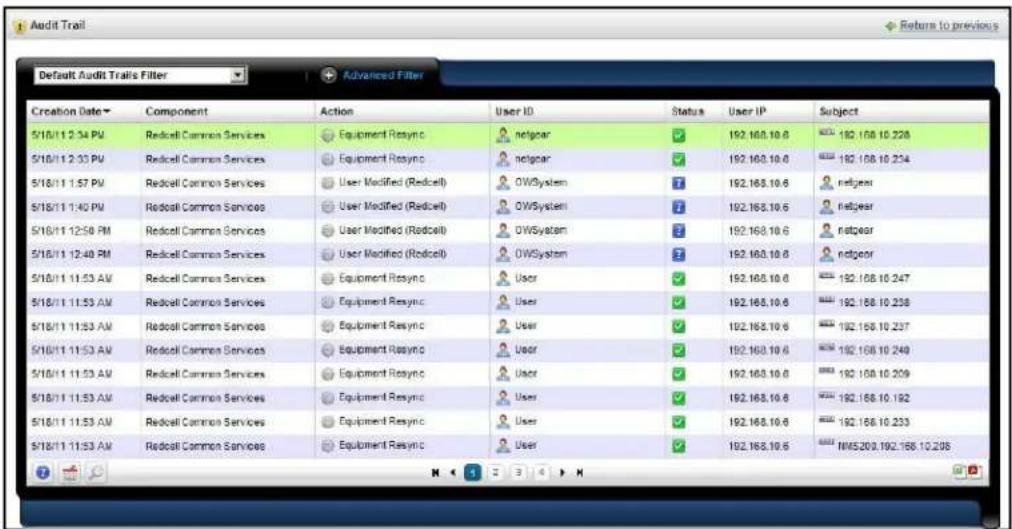Select Equipment Resync text in the 2:33 PM row
Viewport: 1012px width, 529px height.
381,159
